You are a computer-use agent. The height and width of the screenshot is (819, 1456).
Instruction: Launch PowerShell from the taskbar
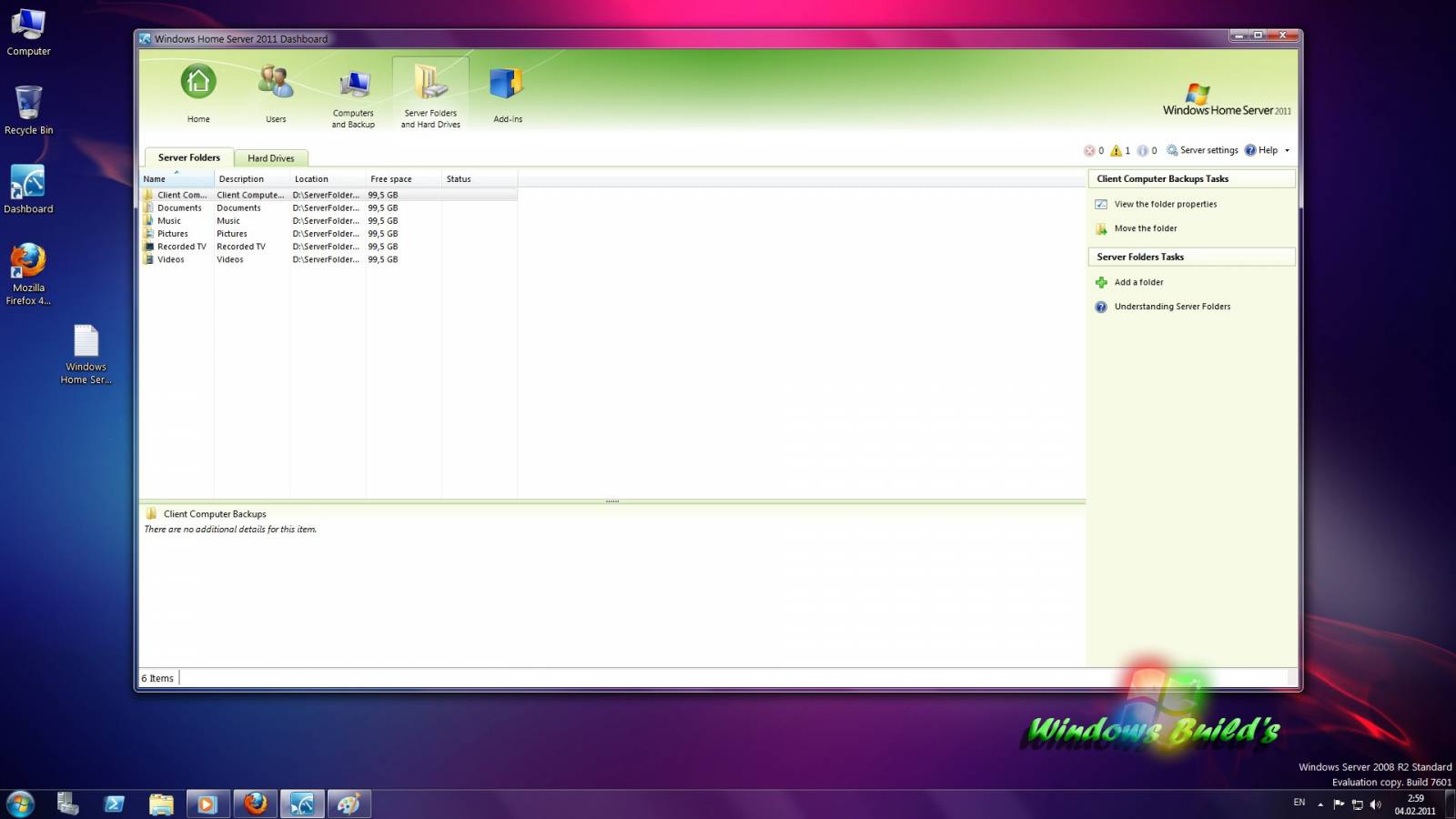click(x=114, y=804)
